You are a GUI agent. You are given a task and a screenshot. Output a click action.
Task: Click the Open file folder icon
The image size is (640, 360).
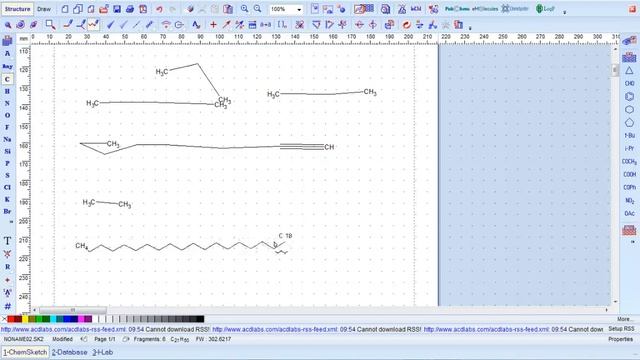pyautogui.click(x=104, y=9)
